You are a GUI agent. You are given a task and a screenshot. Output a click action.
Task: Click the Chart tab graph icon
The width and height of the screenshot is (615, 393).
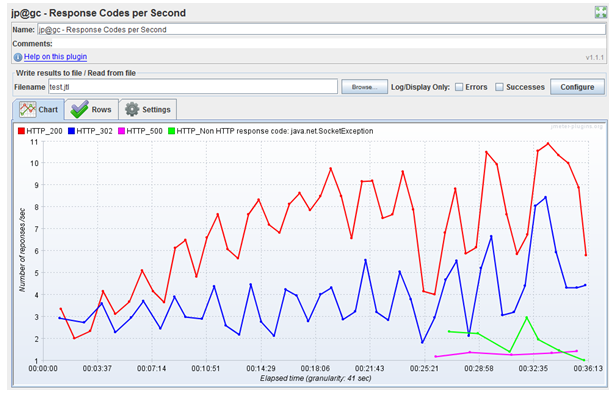tap(27, 109)
